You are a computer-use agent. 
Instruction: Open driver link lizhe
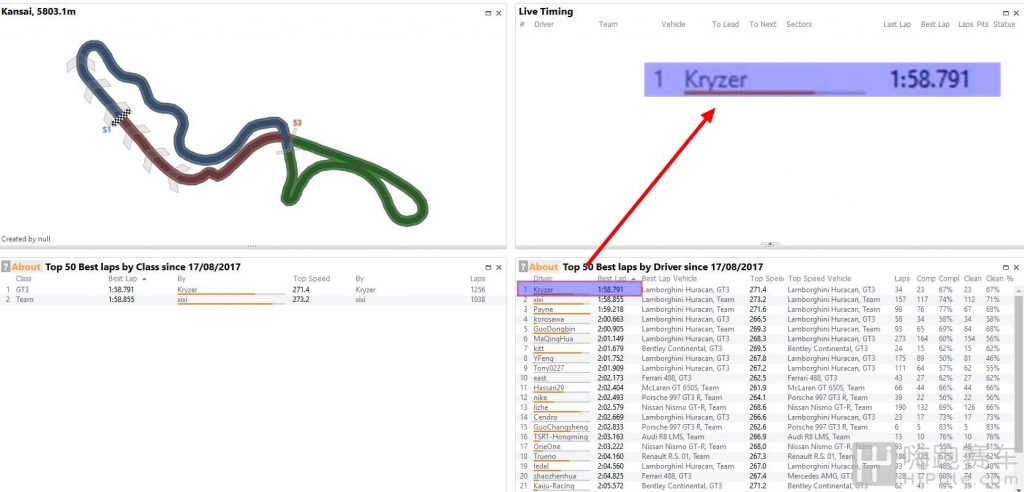tap(541, 407)
